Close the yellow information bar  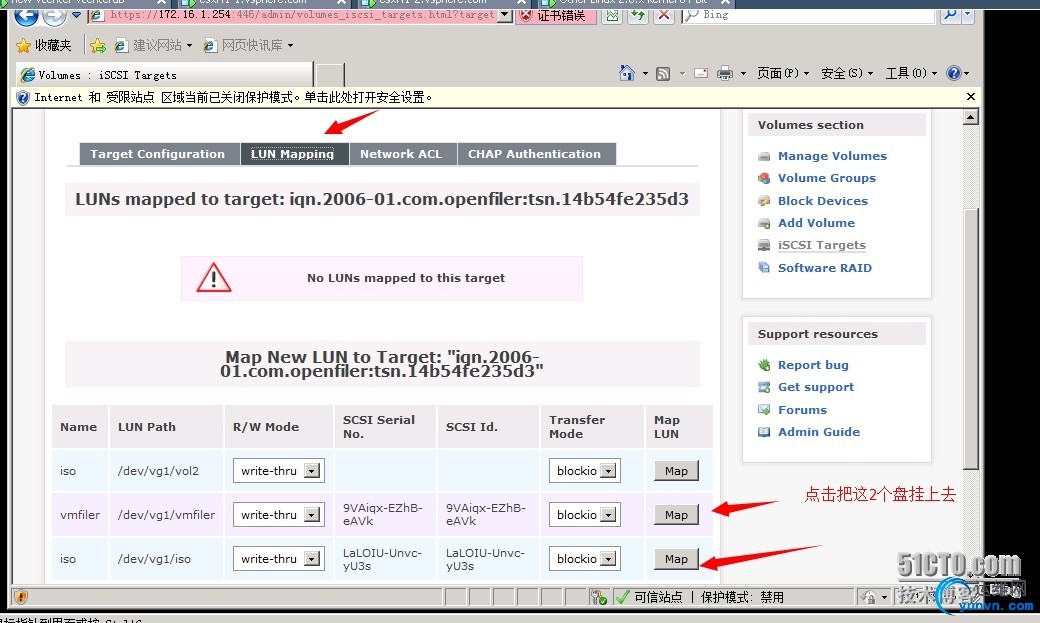(x=970, y=97)
